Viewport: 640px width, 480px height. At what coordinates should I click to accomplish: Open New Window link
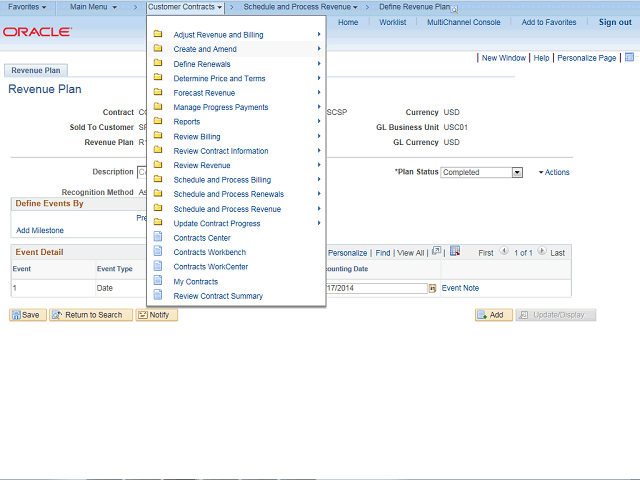coord(504,58)
